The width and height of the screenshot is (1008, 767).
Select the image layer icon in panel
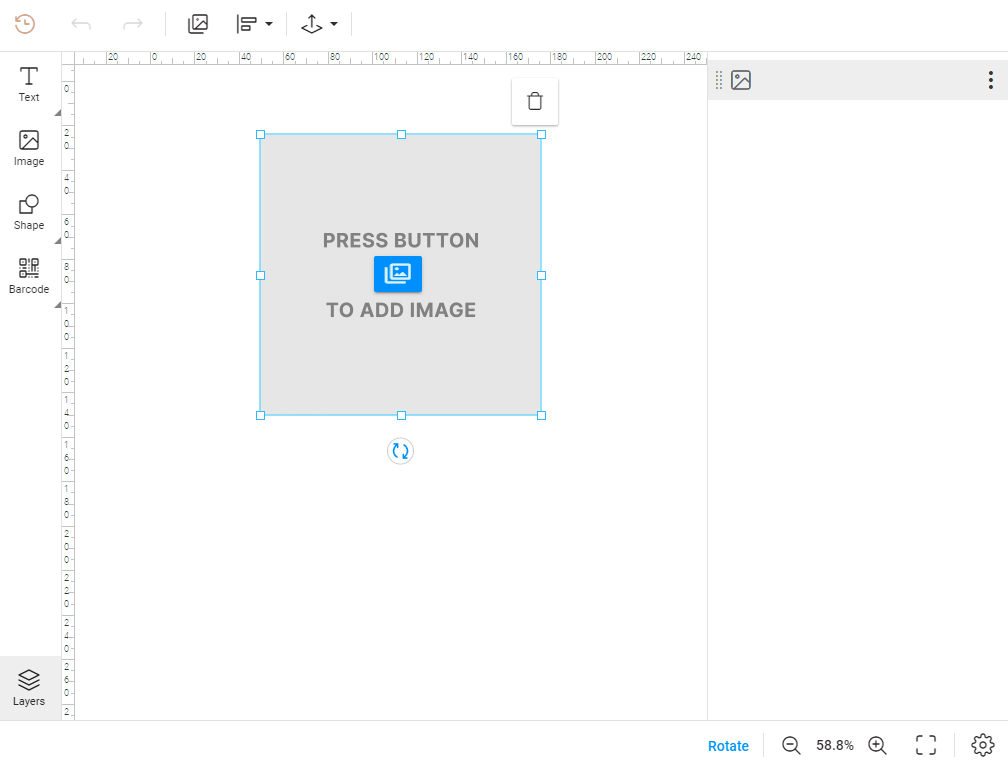click(741, 80)
